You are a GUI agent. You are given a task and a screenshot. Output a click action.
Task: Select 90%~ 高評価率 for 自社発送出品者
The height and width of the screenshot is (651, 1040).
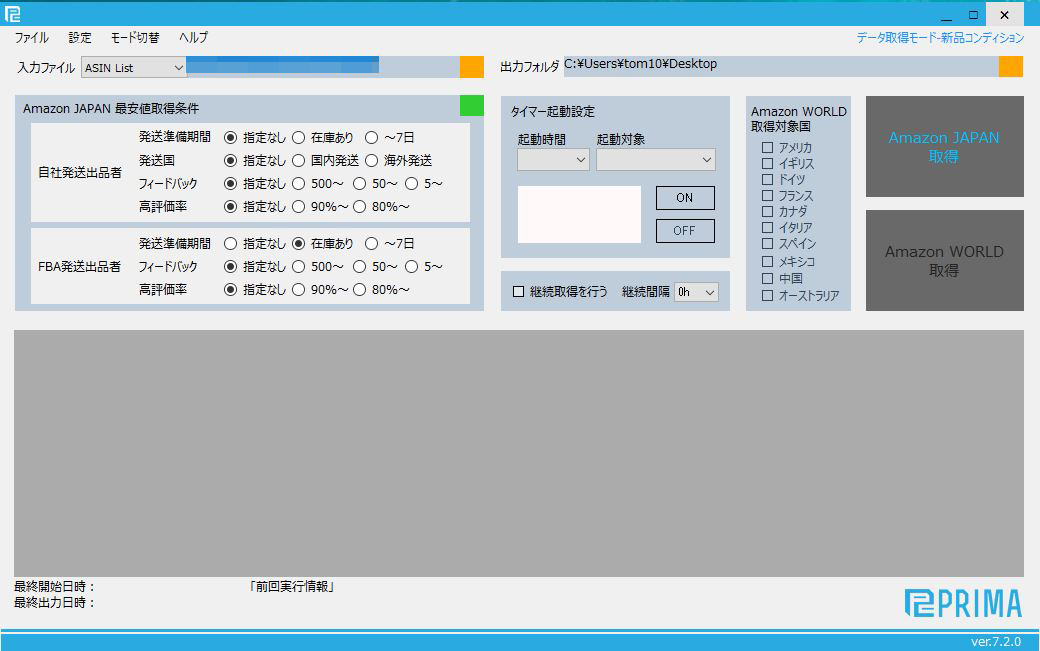click(298, 207)
